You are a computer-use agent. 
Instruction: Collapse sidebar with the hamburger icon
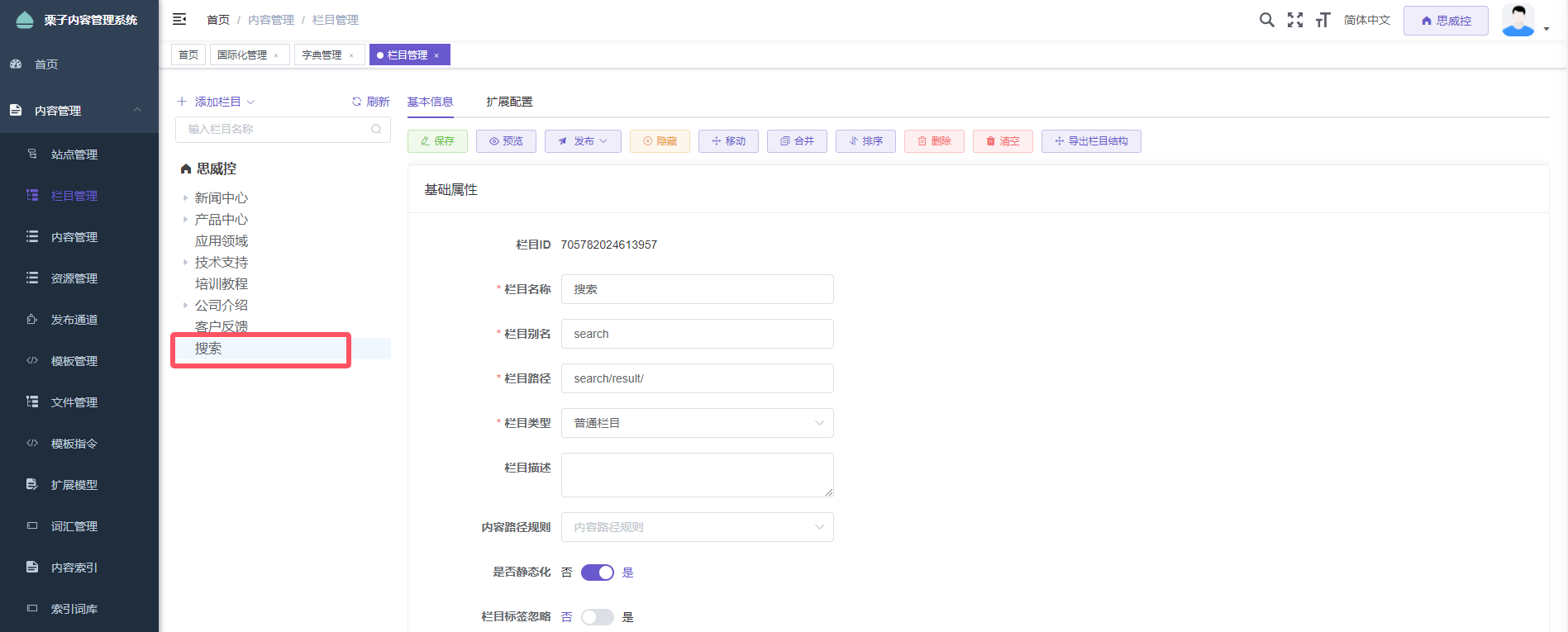tap(179, 19)
